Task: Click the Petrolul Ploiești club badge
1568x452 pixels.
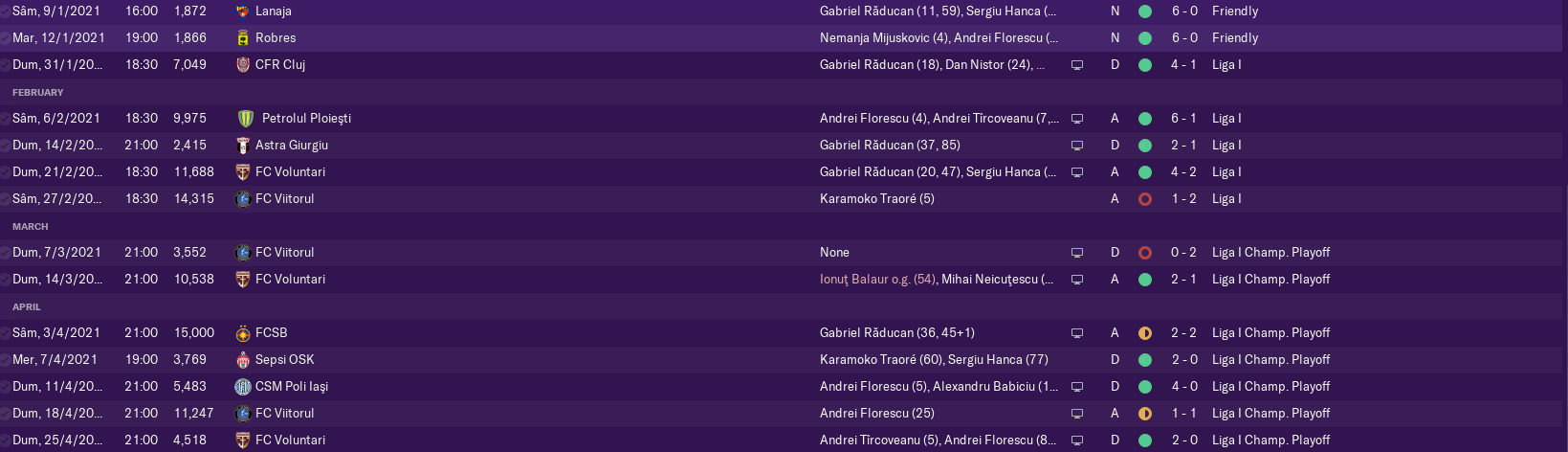Action: (x=246, y=119)
